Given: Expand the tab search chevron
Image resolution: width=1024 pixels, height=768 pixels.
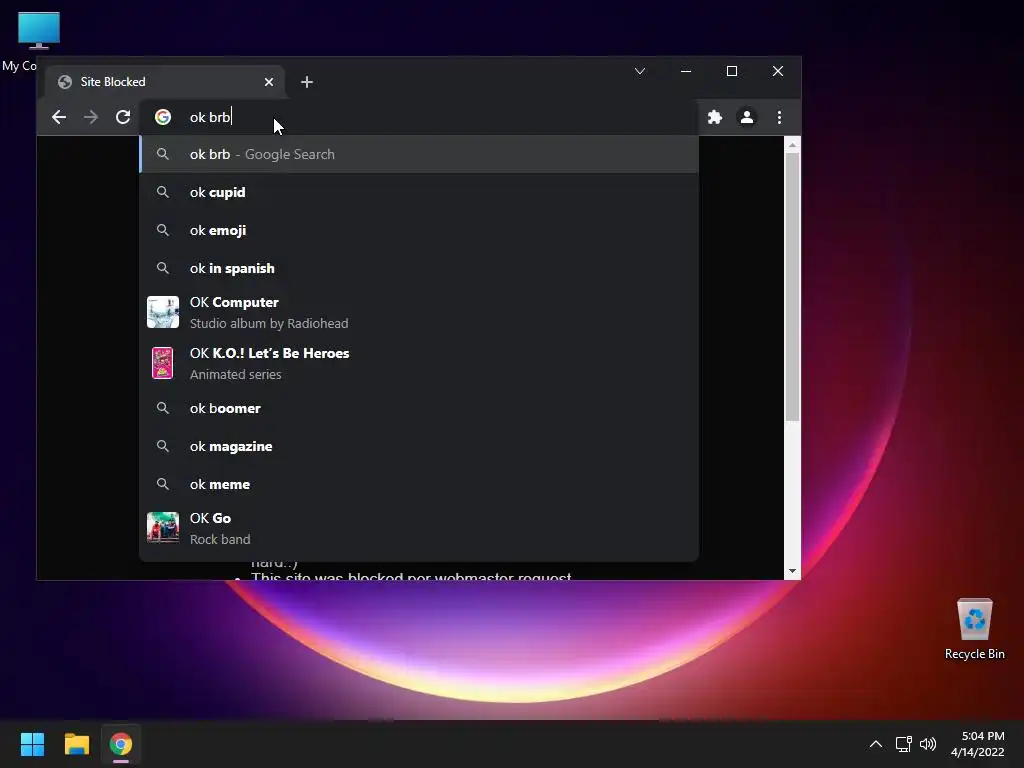Looking at the screenshot, I should (640, 71).
